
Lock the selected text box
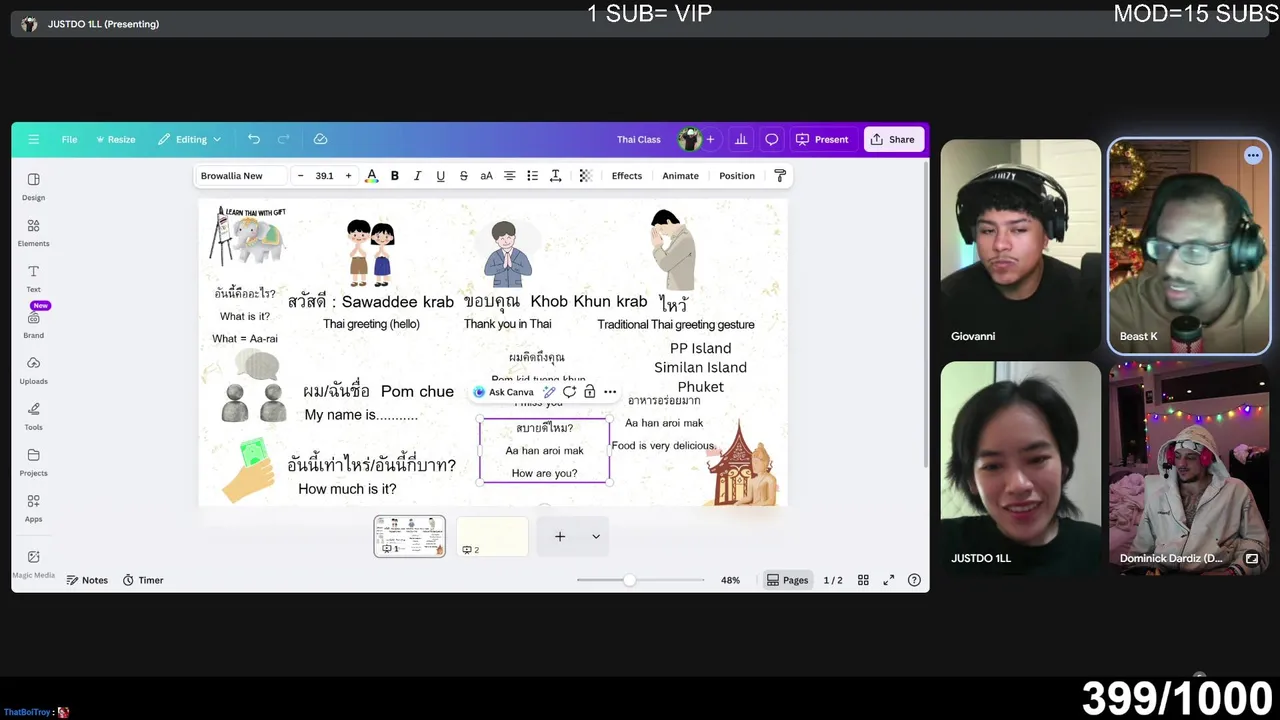589,392
